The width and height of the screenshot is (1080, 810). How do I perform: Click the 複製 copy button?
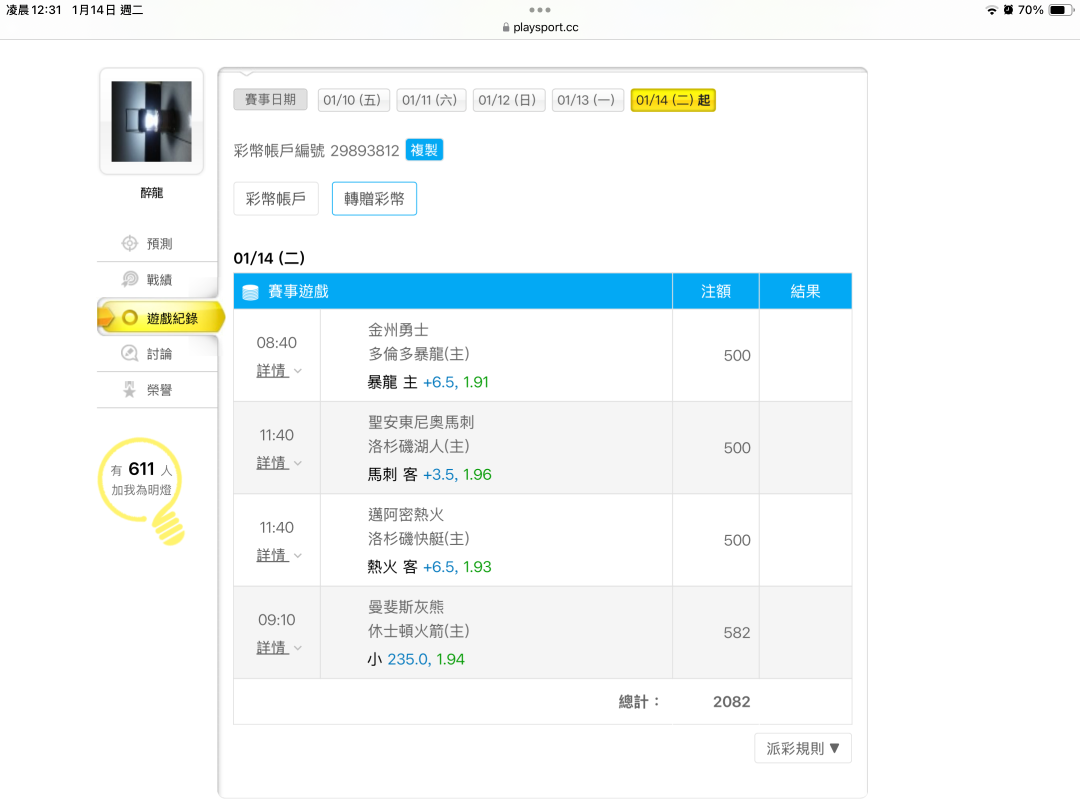pyautogui.click(x=424, y=150)
